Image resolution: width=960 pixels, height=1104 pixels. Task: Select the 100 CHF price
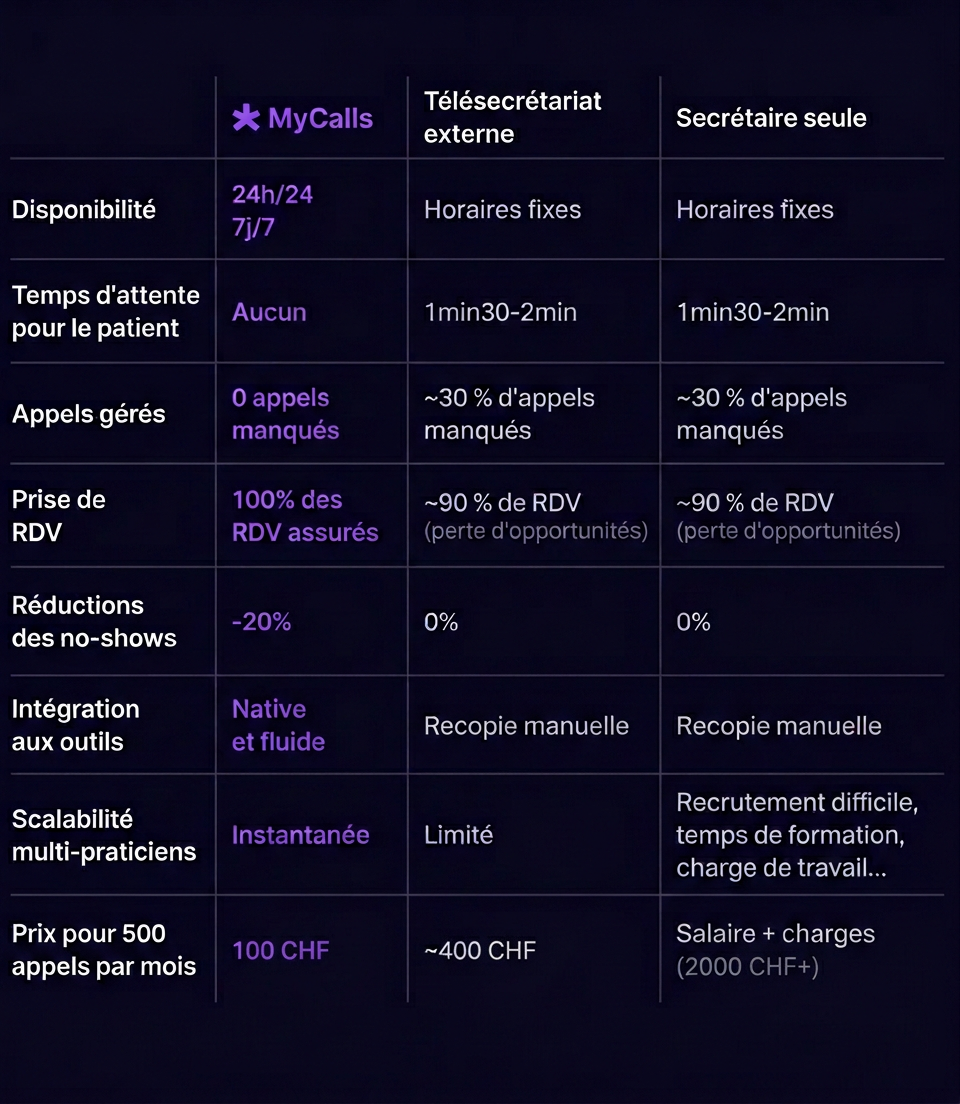(x=280, y=950)
